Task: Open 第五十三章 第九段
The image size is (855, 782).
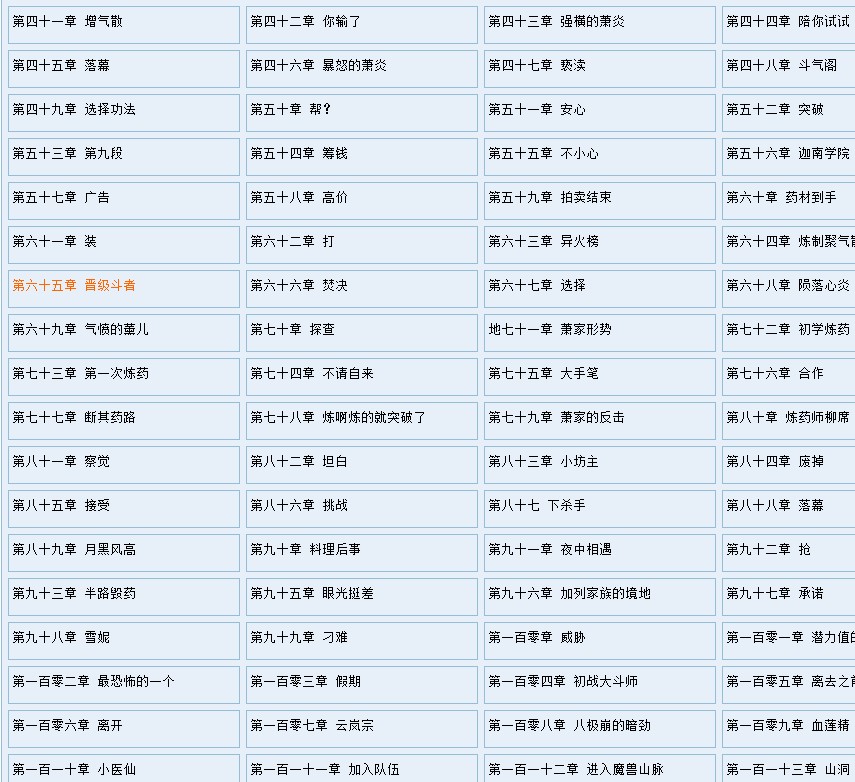Action: tap(68, 154)
